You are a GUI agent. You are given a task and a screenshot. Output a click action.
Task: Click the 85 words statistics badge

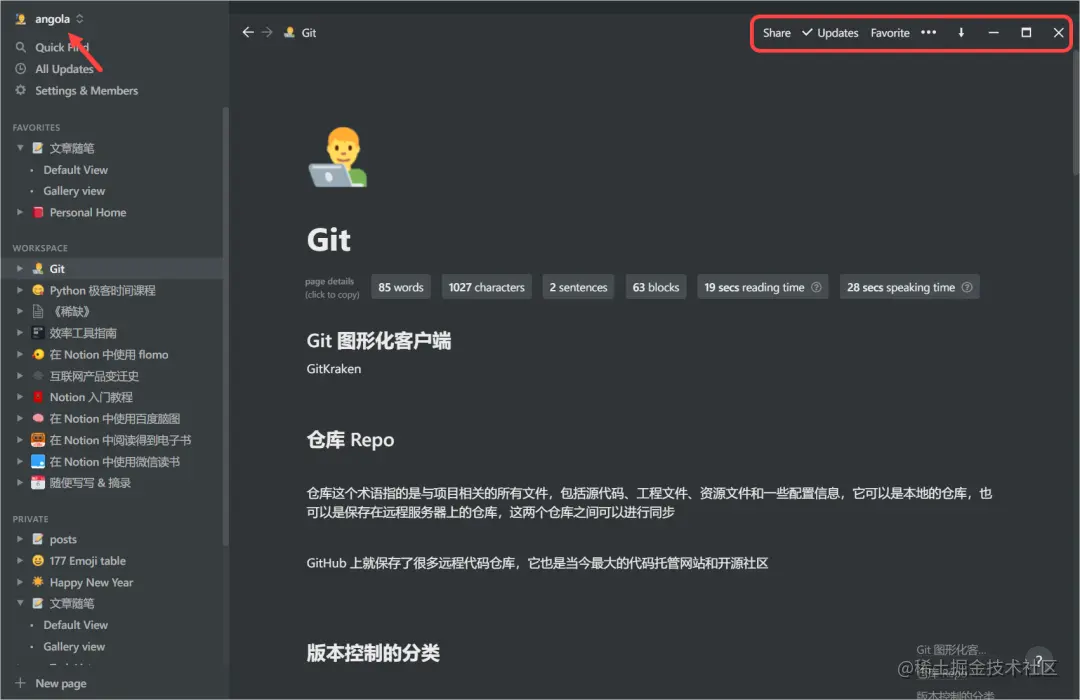point(400,287)
